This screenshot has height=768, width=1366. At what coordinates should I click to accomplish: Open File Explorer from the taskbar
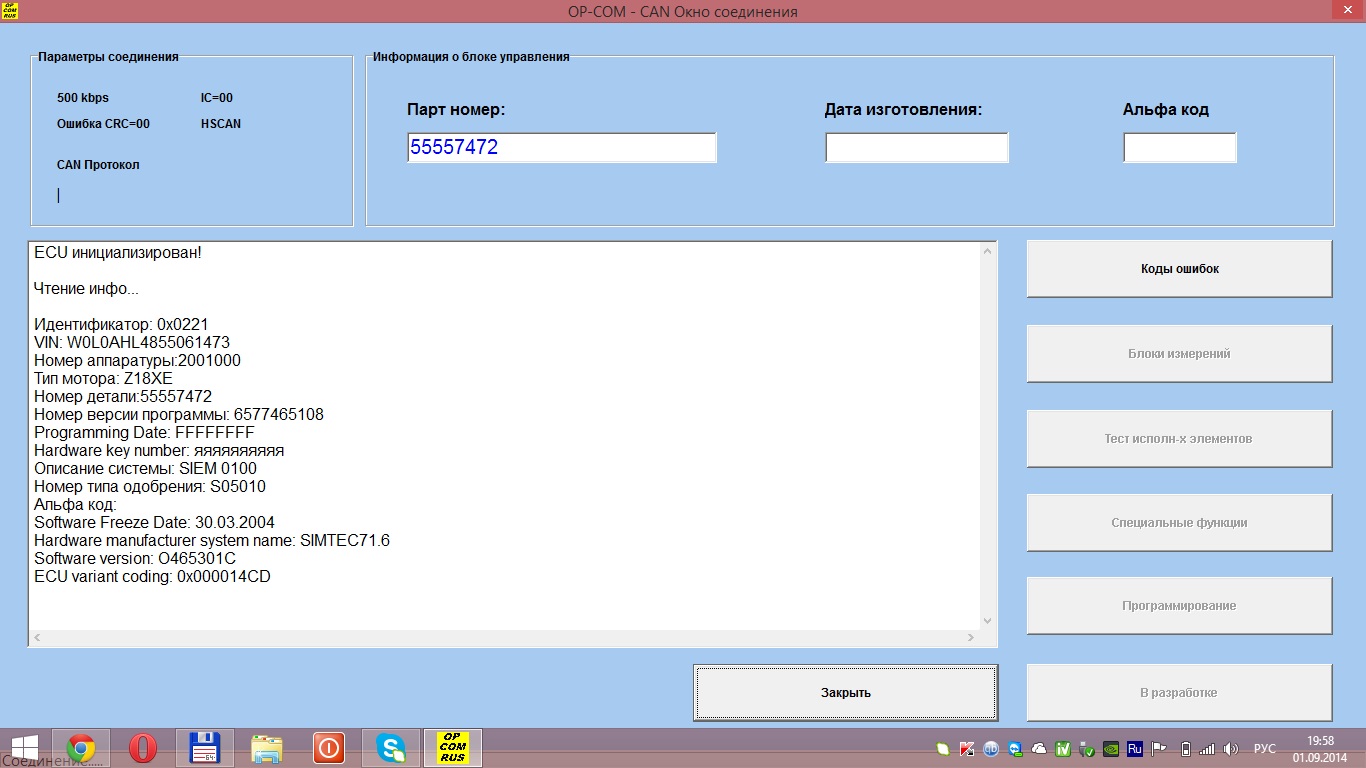pyautogui.click(x=267, y=748)
